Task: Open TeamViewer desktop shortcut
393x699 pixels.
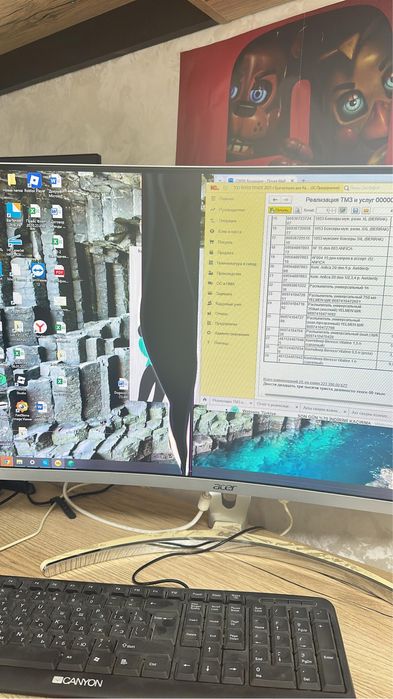Action: (x=38, y=271)
